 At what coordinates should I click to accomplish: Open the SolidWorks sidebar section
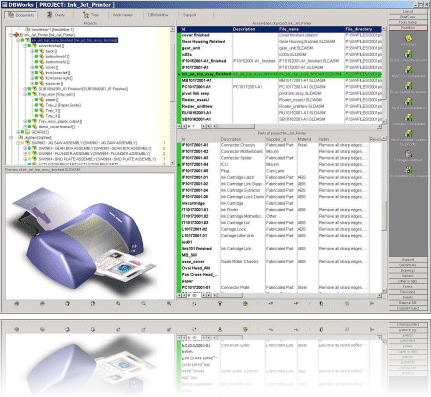tap(408, 265)
